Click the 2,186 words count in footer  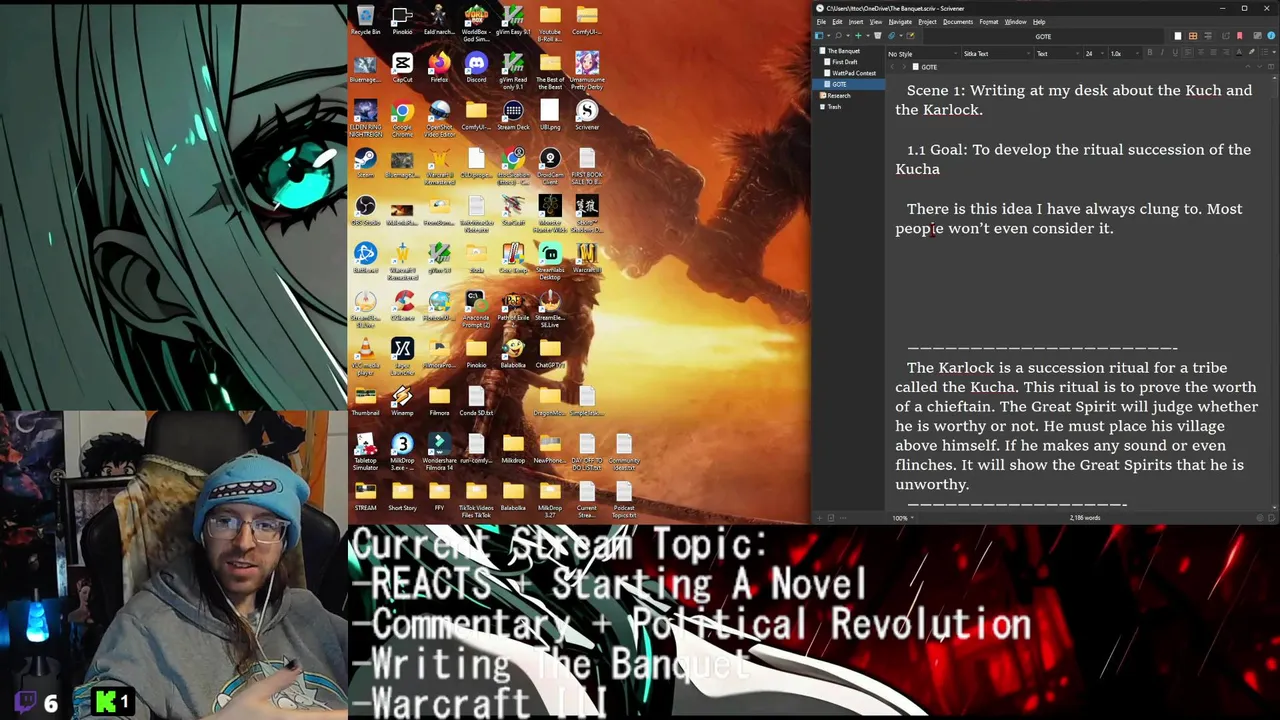tap(1085, 518)
